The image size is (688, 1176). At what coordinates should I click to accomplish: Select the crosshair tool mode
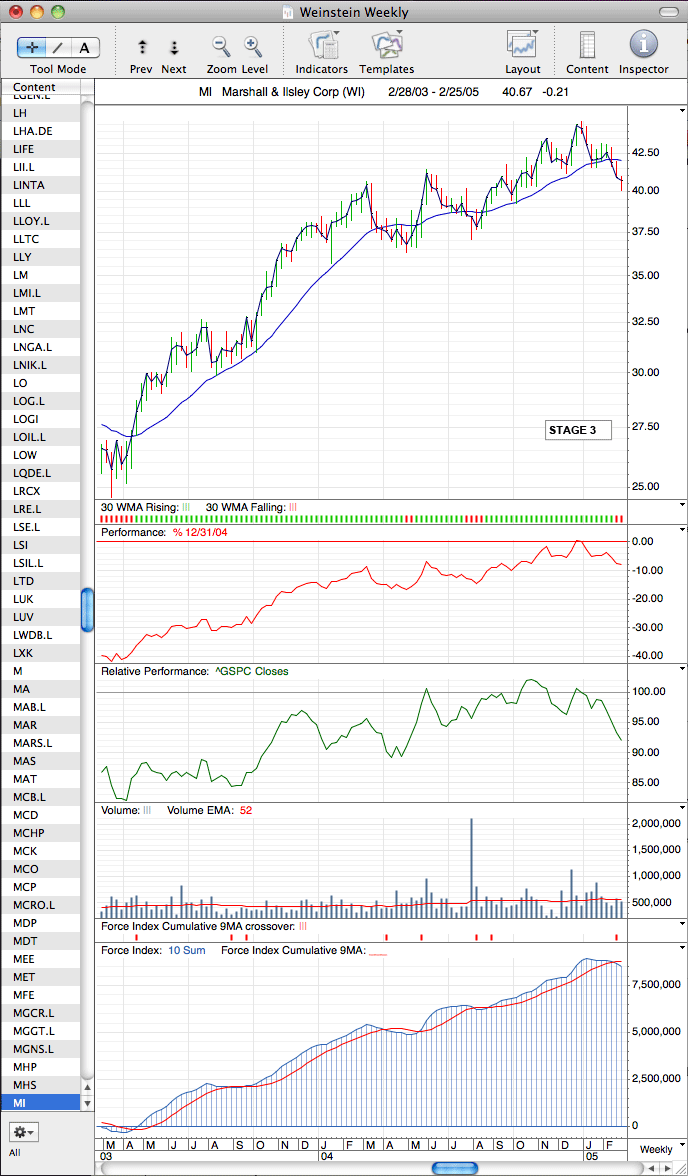32,47
